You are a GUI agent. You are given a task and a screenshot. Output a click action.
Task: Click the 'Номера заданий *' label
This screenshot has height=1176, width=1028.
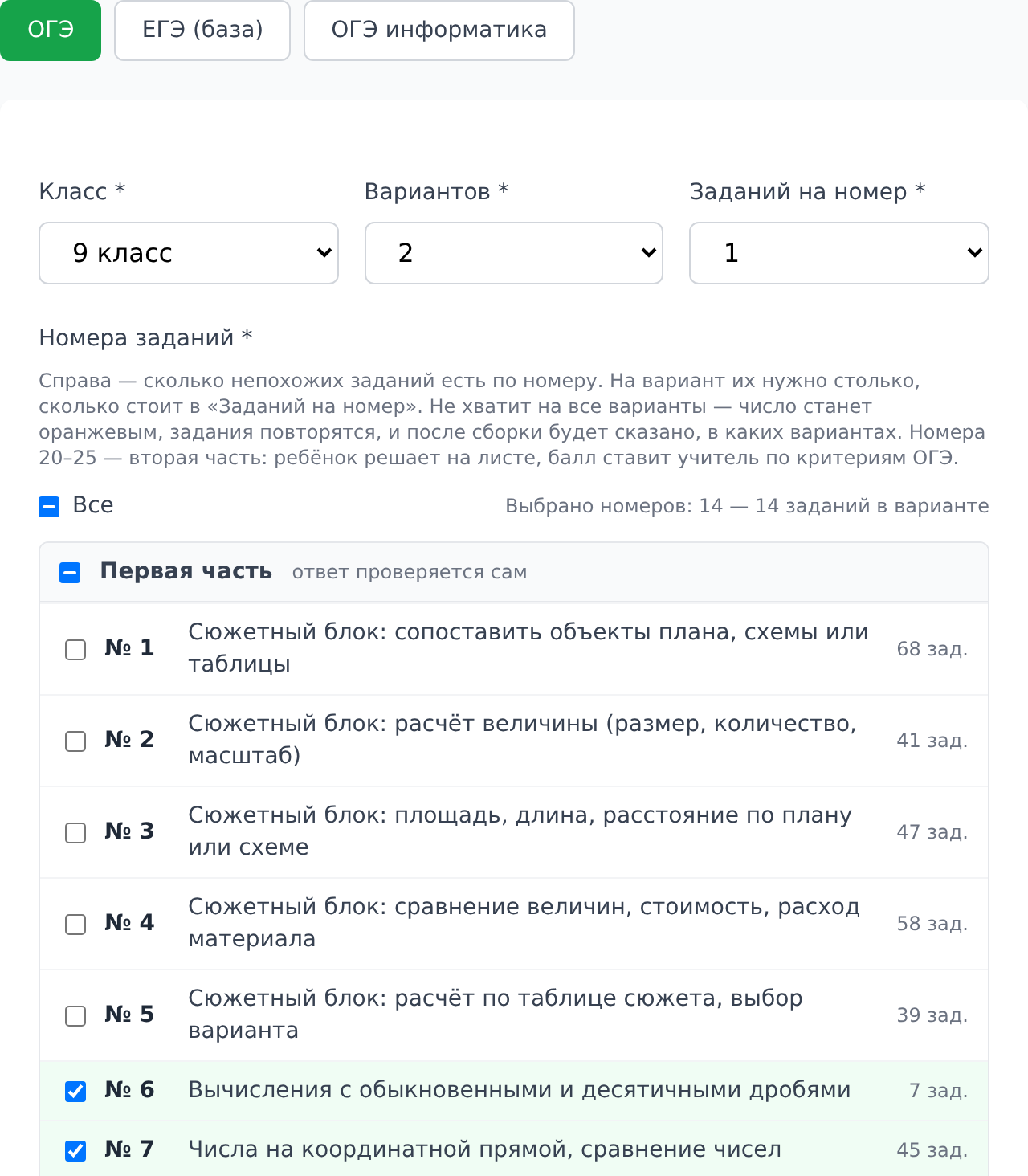[145, 337]
